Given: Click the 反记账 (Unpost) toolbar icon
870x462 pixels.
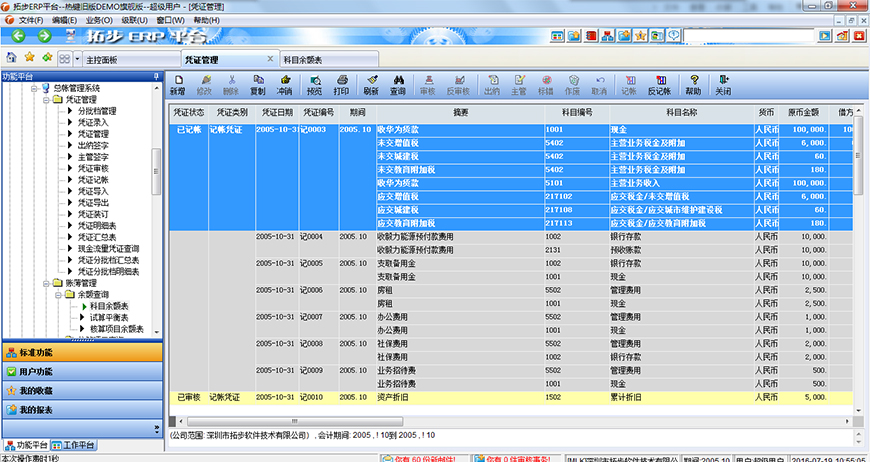Looking at the screenshot, I should 658,84.
